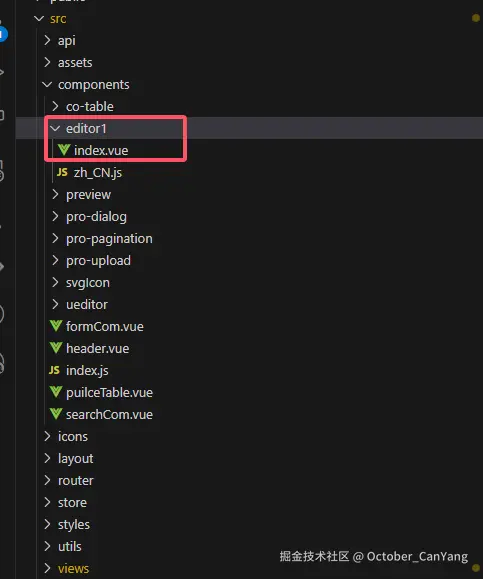This screenshot has height=579, width=483.
Task: Expand the router folder chevron
Action: pos(47,480)
